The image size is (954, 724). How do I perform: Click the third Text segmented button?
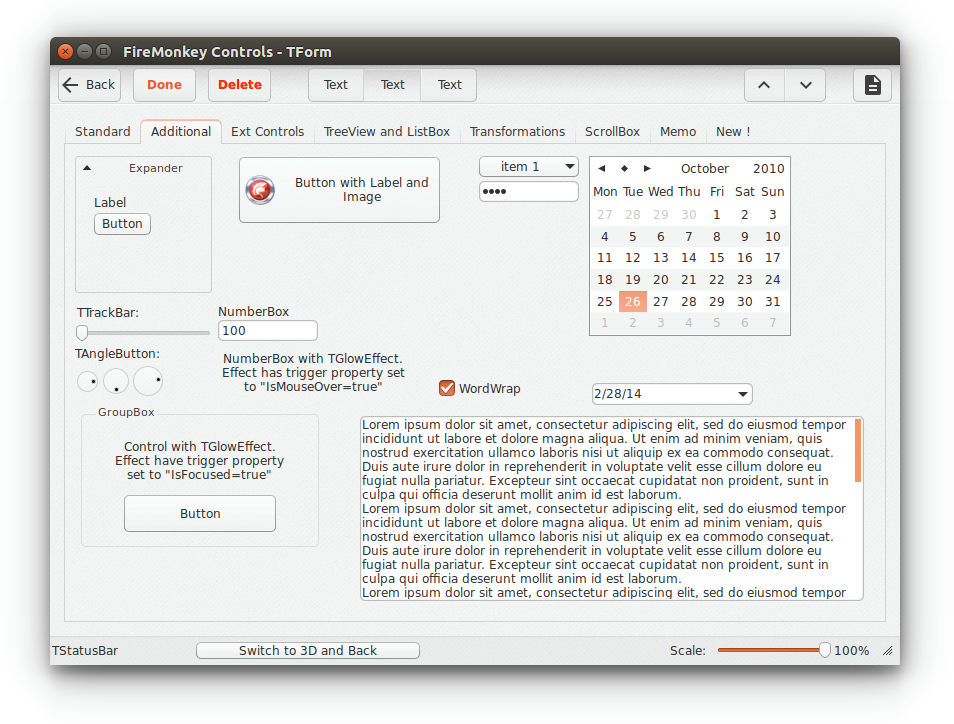(449, 85)
